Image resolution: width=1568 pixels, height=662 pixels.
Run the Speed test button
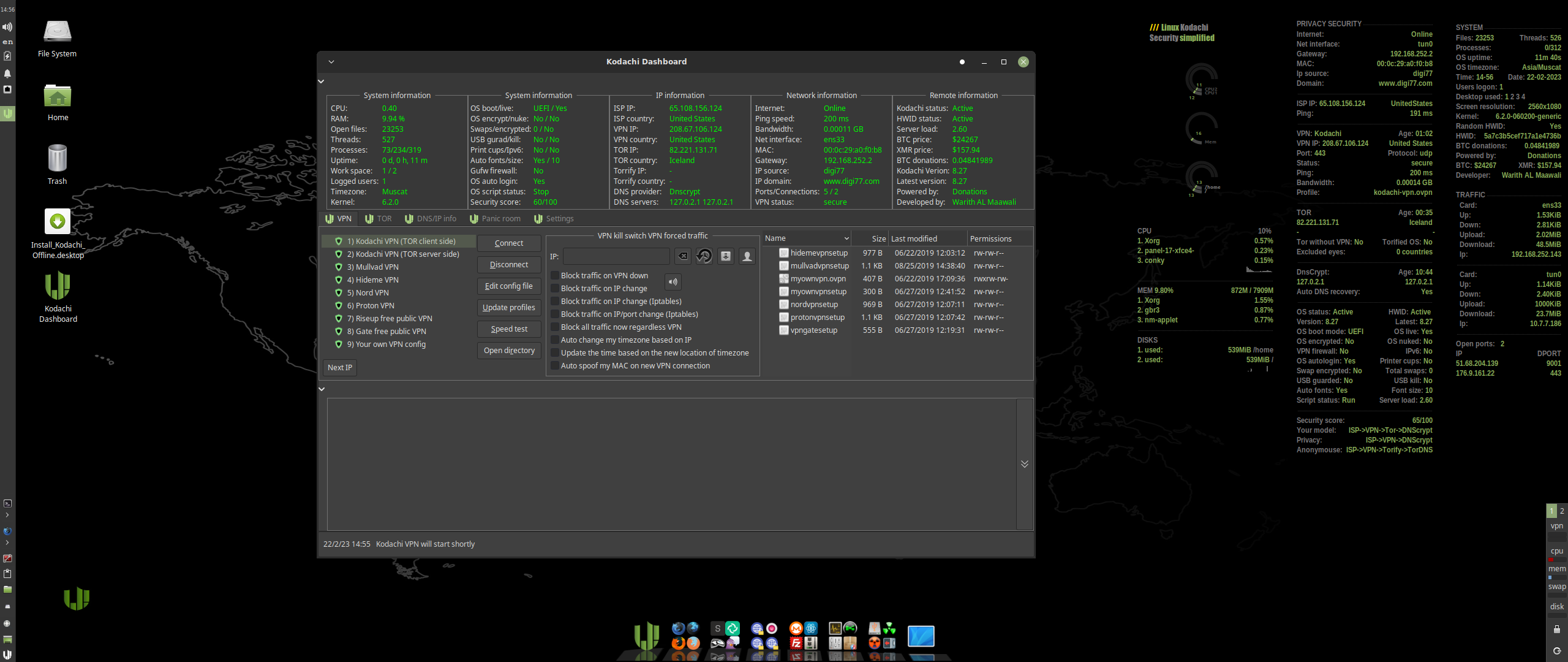(509, 329)
